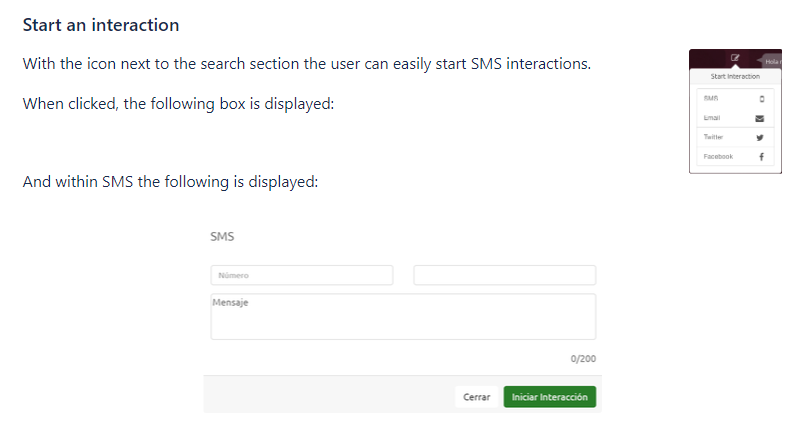The image size is (804, 432).
Task: Click the empty field beside Número
Action: tap(504, 275)
